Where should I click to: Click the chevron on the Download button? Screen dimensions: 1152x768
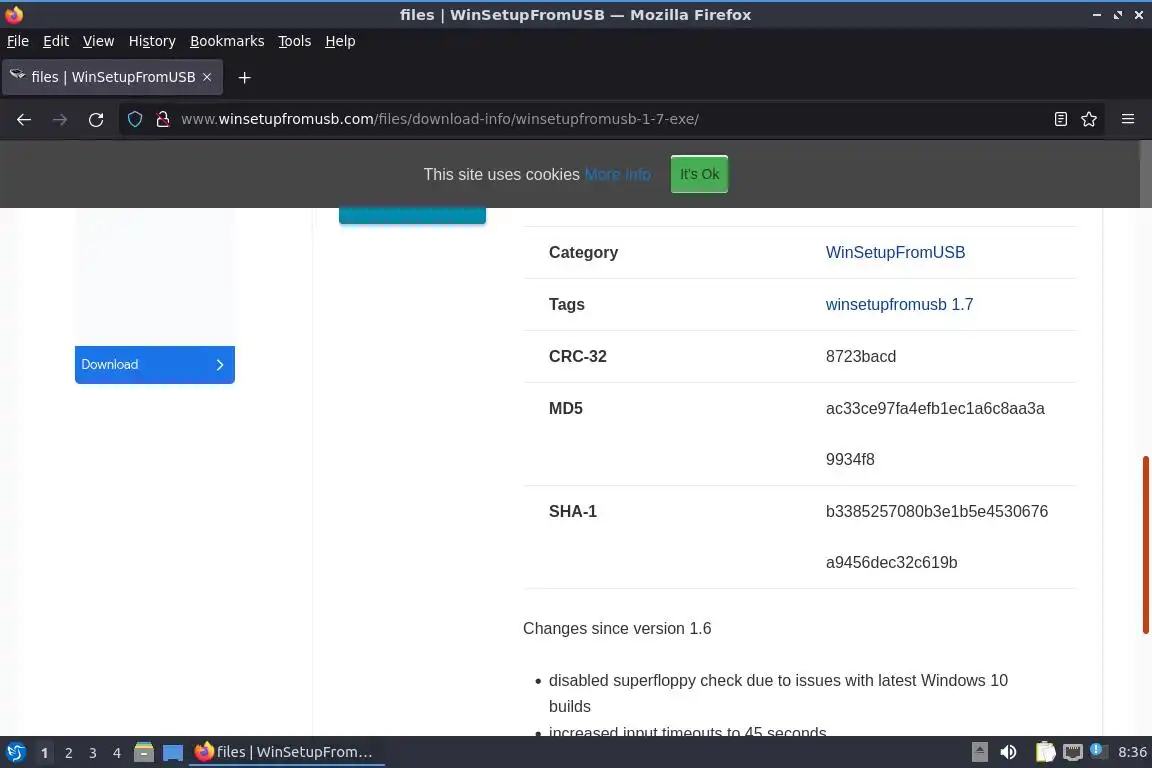point(219,365)
